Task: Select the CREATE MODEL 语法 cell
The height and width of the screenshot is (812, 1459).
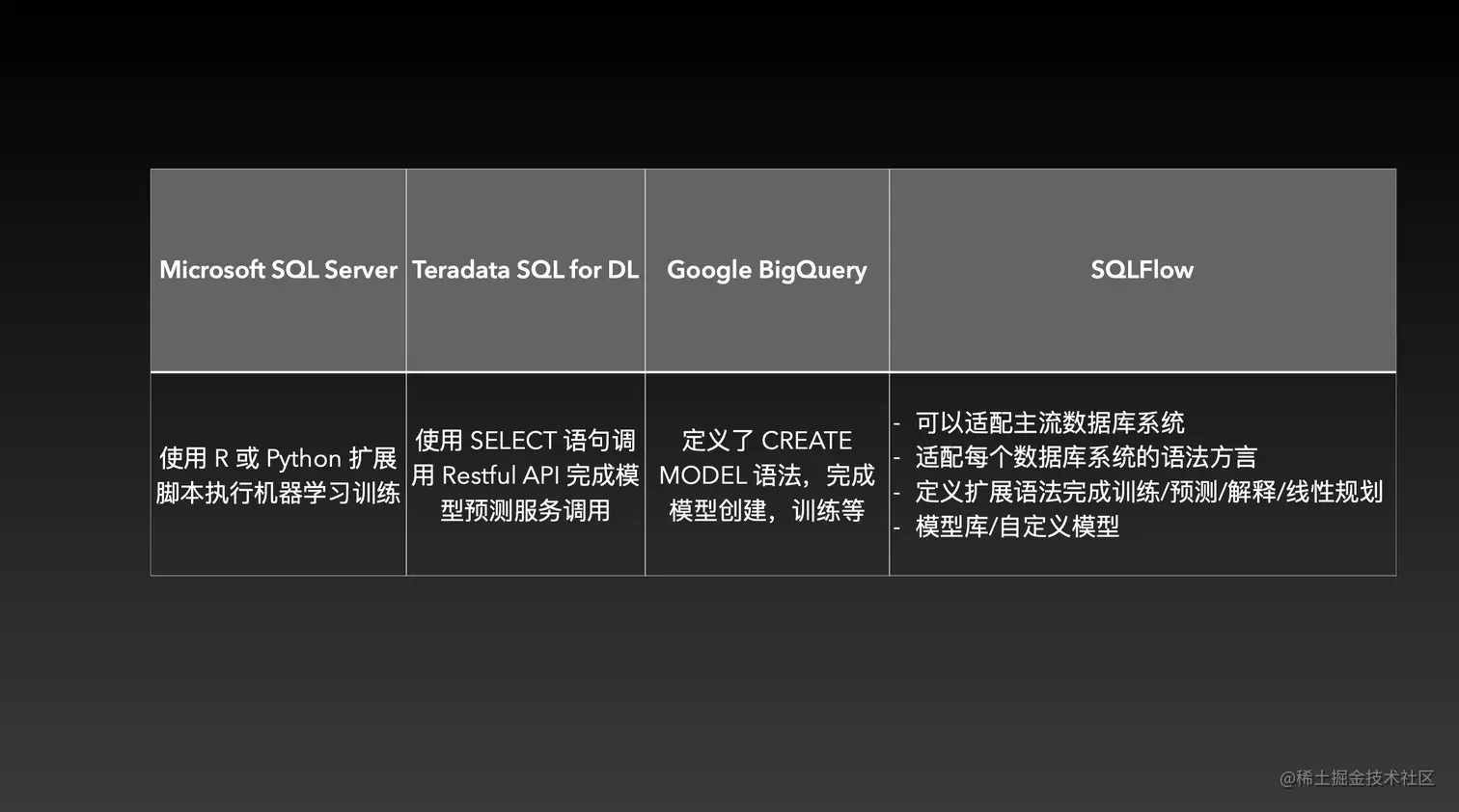Action: pos(767,475)
